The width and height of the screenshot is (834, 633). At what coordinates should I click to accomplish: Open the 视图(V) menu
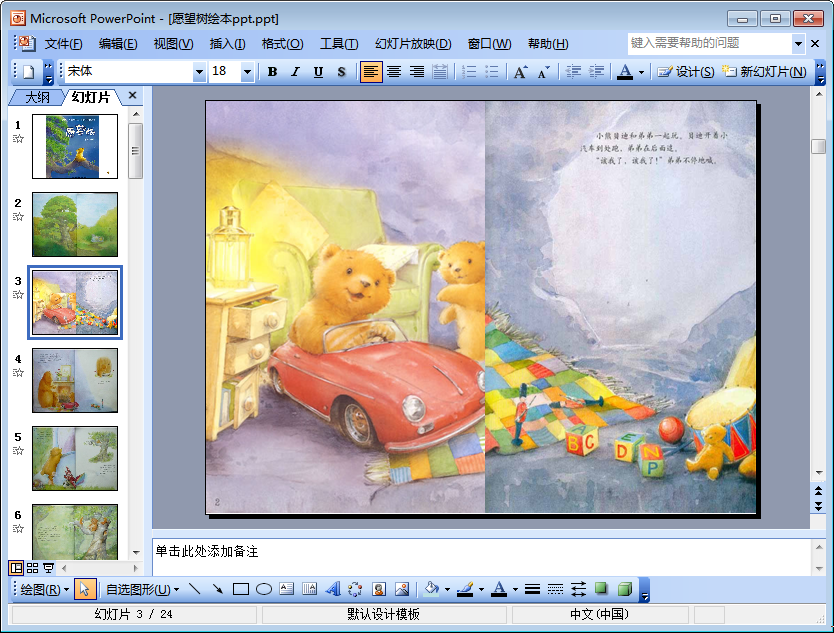(x=173, y=44)
